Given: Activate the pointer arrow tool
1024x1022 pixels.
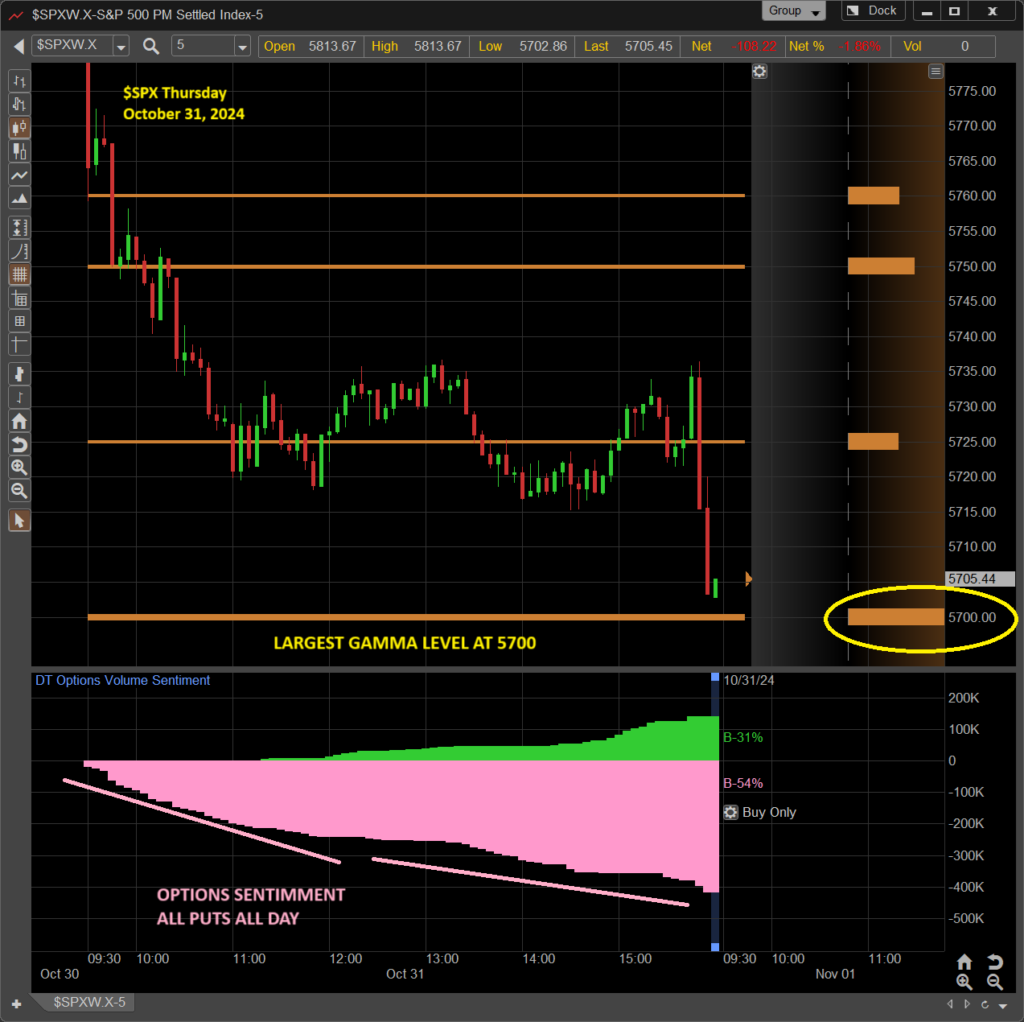Looking at the screenshot, I should [19, 520].
